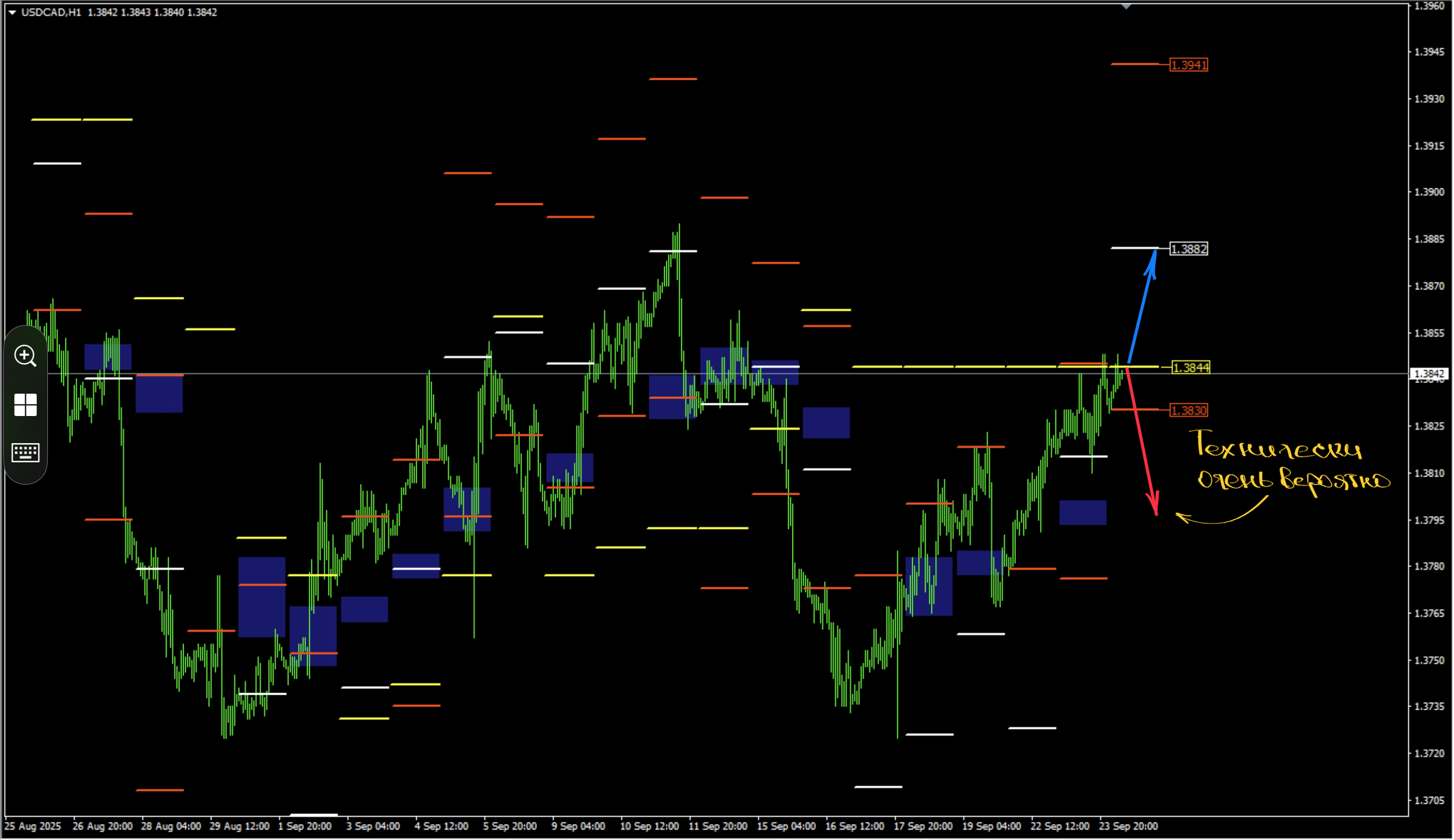Click the 1.3960 price scale label
The image size is (1454, 840).
[x=1430, y=6]
